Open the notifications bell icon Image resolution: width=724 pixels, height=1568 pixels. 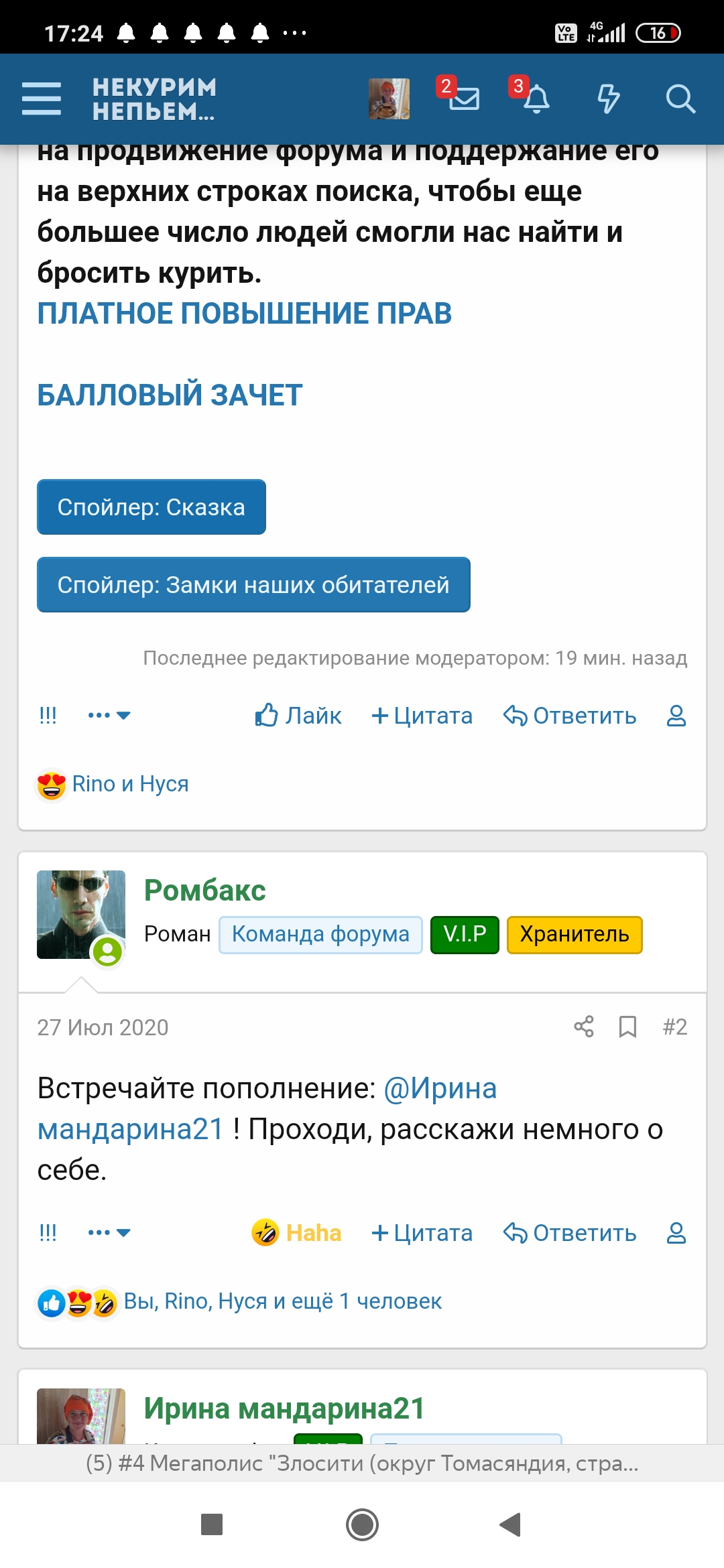(x=536, y=99)
